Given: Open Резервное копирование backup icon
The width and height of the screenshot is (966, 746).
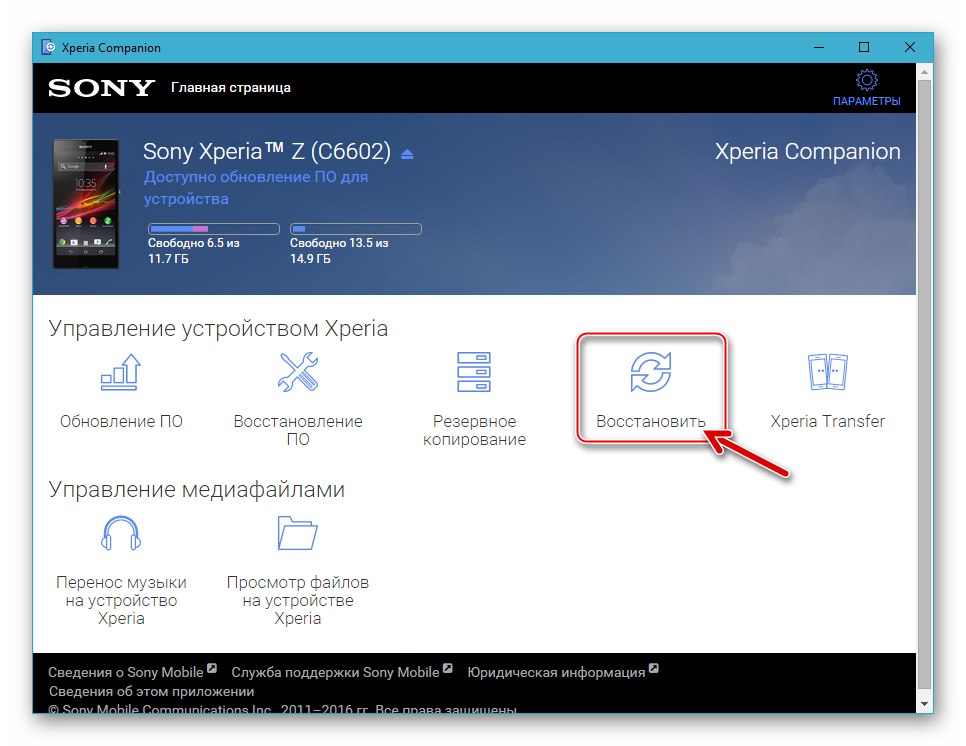Looking at the screenshot, I should tap(474, 372).
